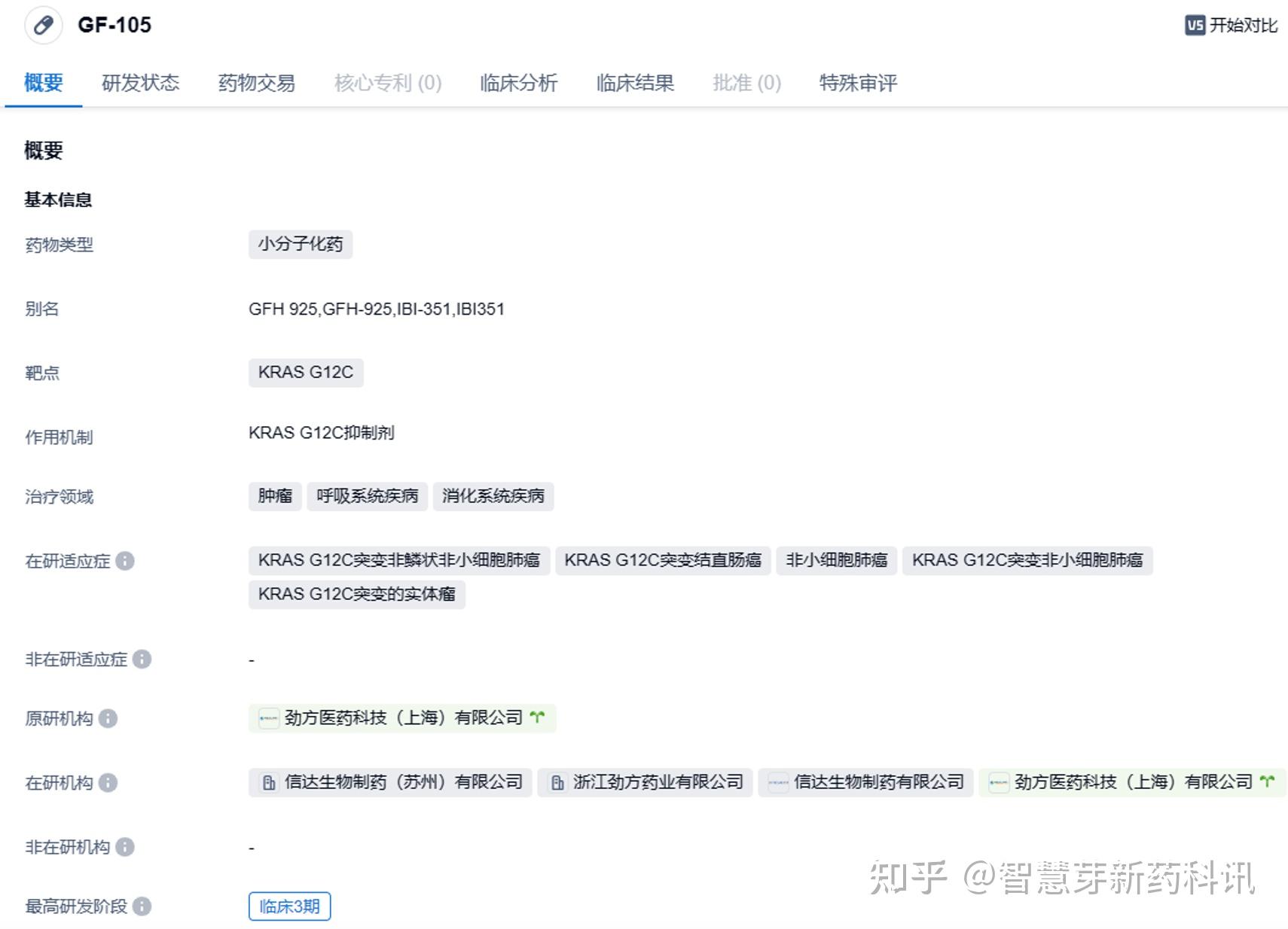Click the info icon next to 最高研发阶段

point(143,906)
